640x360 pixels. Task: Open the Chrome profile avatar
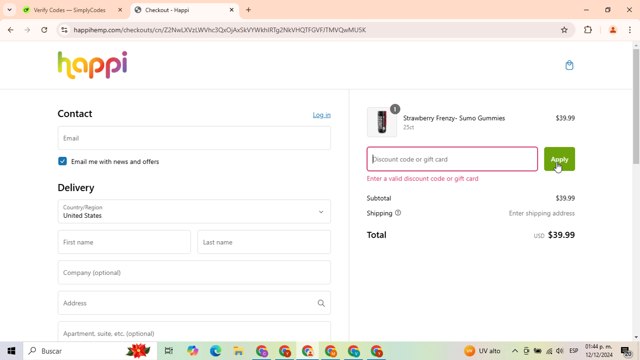pos(613,30)
